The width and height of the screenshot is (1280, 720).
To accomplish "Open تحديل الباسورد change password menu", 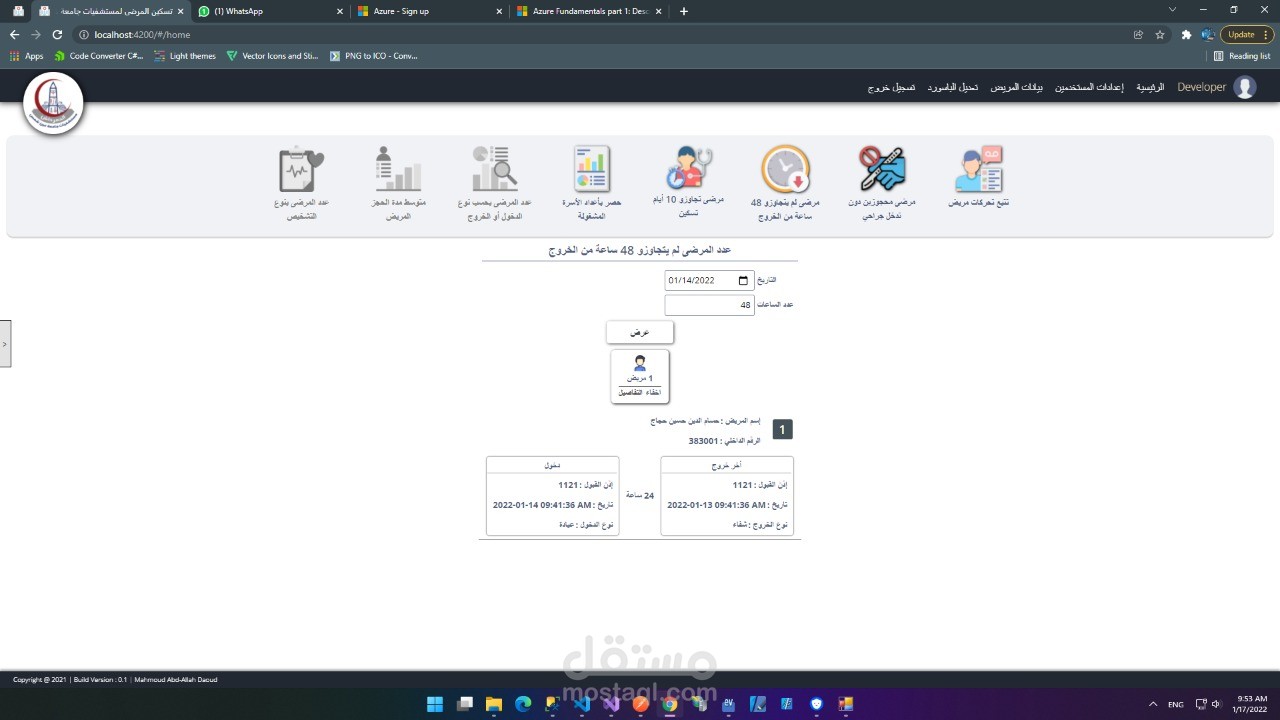I will (x=953, y=87).
